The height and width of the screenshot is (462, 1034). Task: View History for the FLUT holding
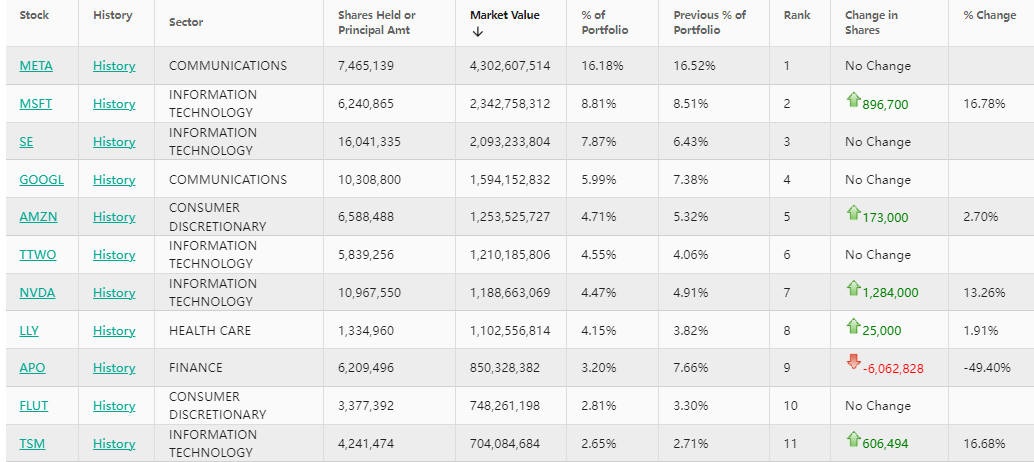[x=114, y=406]
